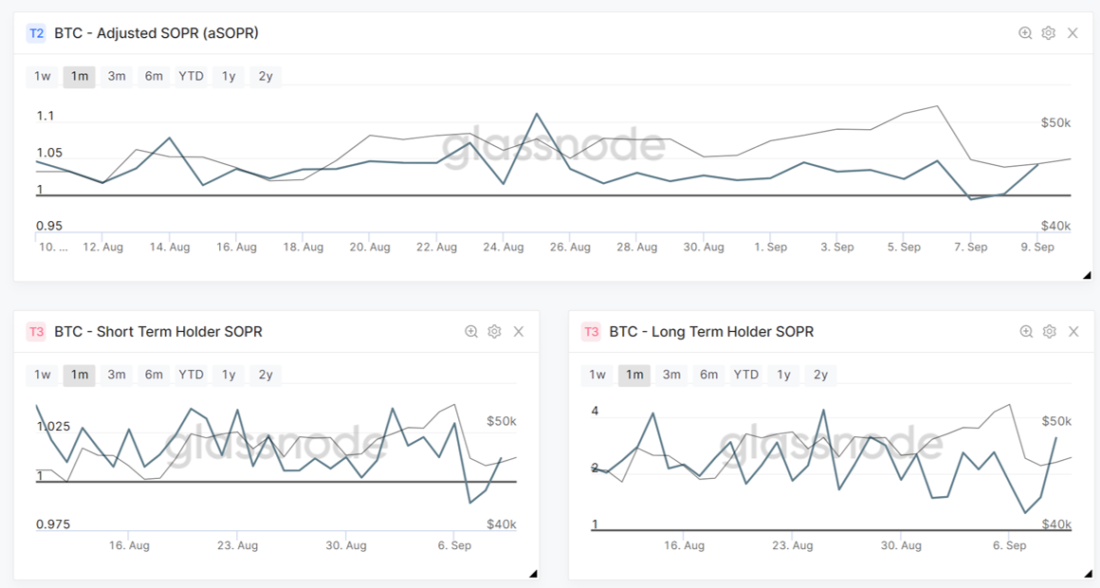This screenshot has width=1100, height=588.
Task: Close the Short Term Holder SOPR panel
Action: (x=518, y=331)
